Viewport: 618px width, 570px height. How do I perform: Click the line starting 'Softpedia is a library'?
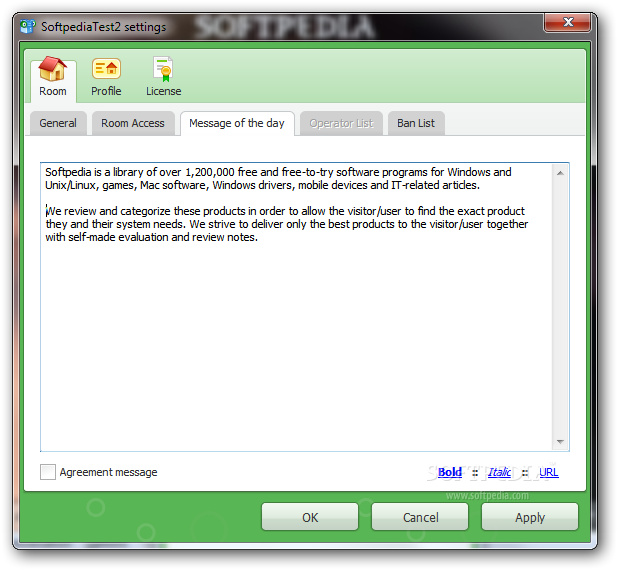[x=278, y=172]
